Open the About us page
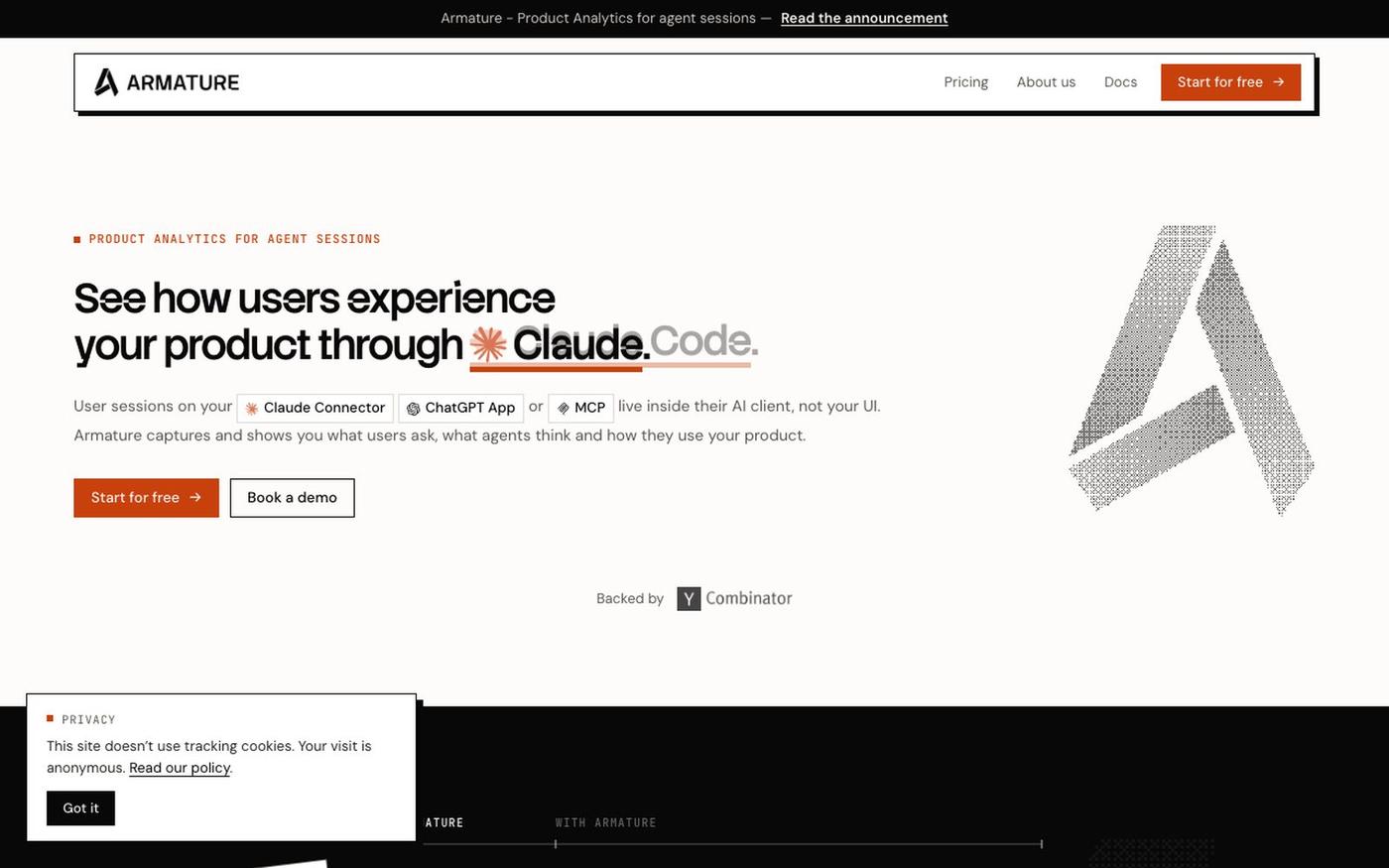The height and width of the screenshot is (868, 1389). [1046, 82]
